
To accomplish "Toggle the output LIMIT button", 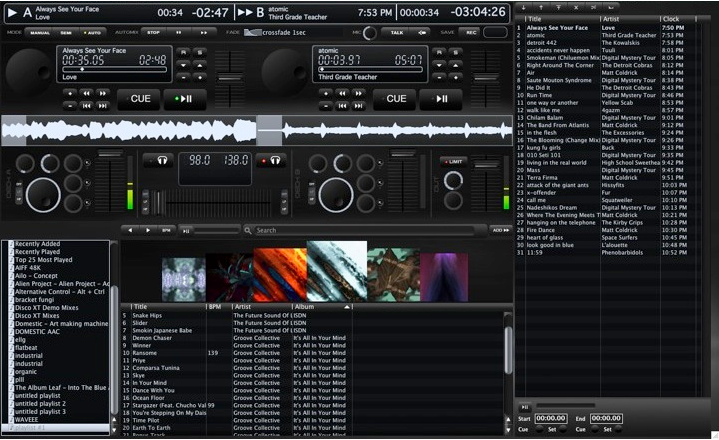I will point(453,160).
